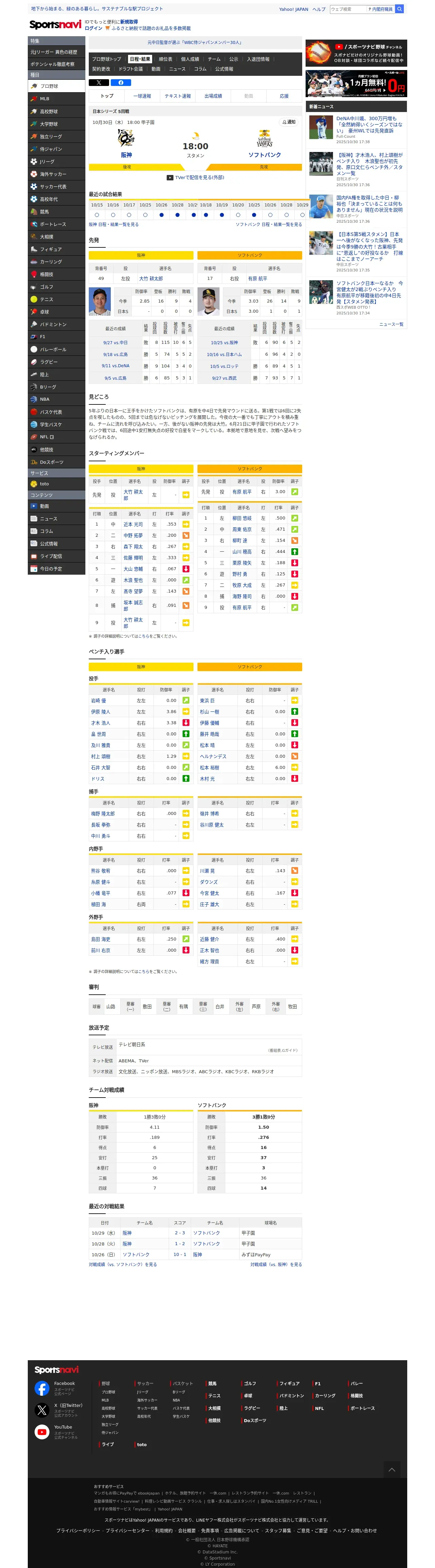Open 9/27 vs.中日 pitching result
The image size is (435, 1568).
click(115, 343)
